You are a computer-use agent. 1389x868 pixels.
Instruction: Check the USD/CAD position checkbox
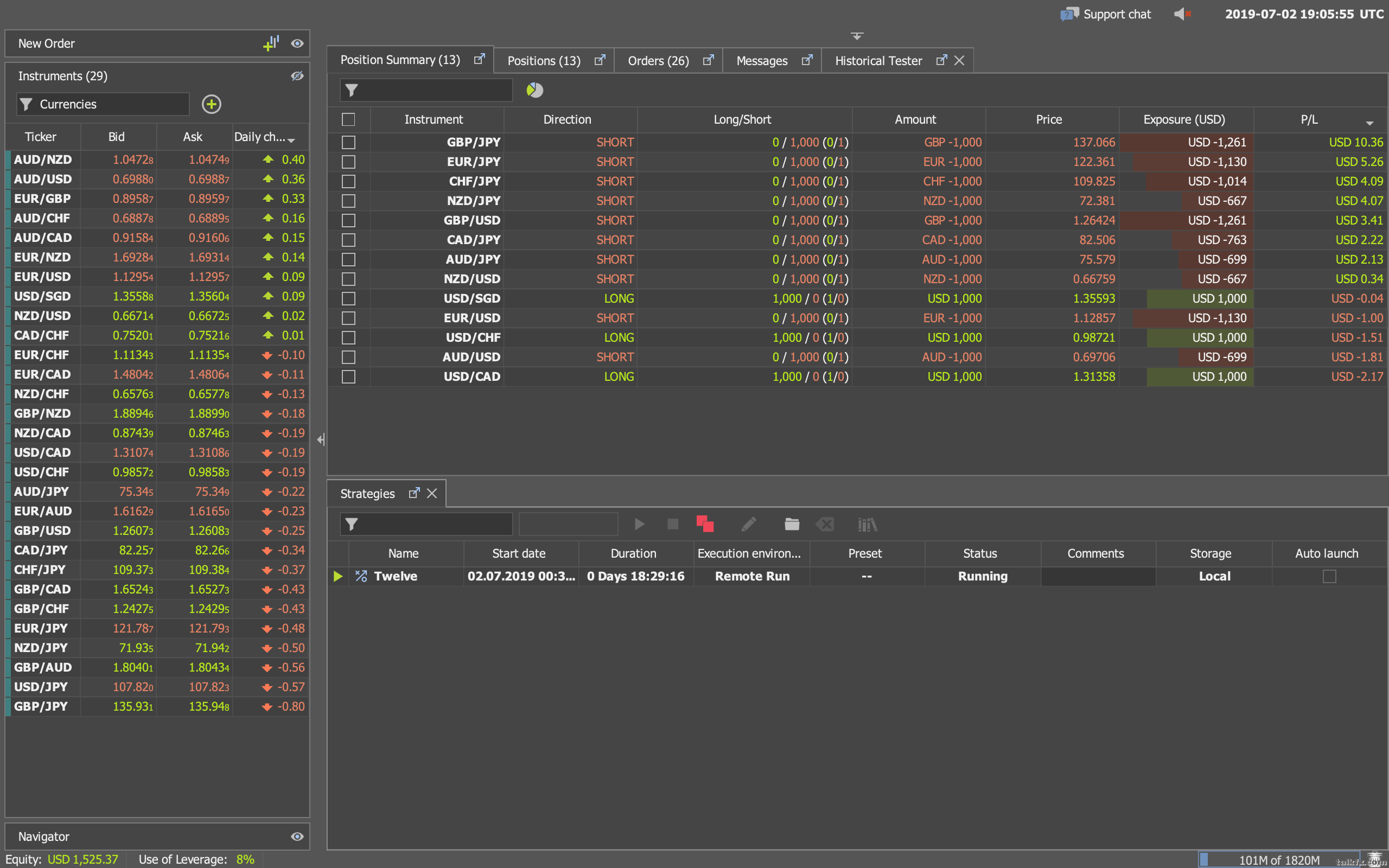[x=348, y=376]
